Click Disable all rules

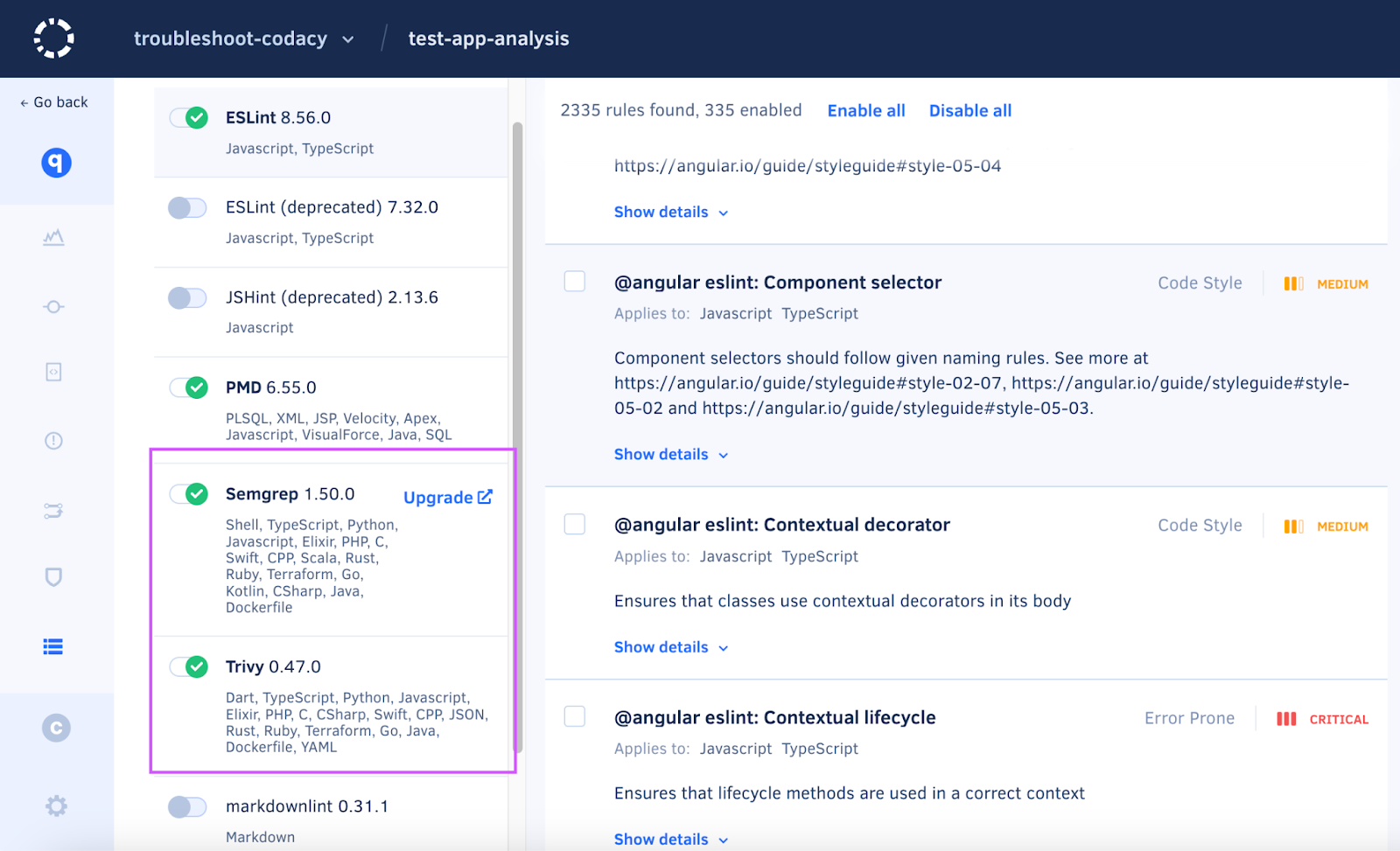(970, 111)
